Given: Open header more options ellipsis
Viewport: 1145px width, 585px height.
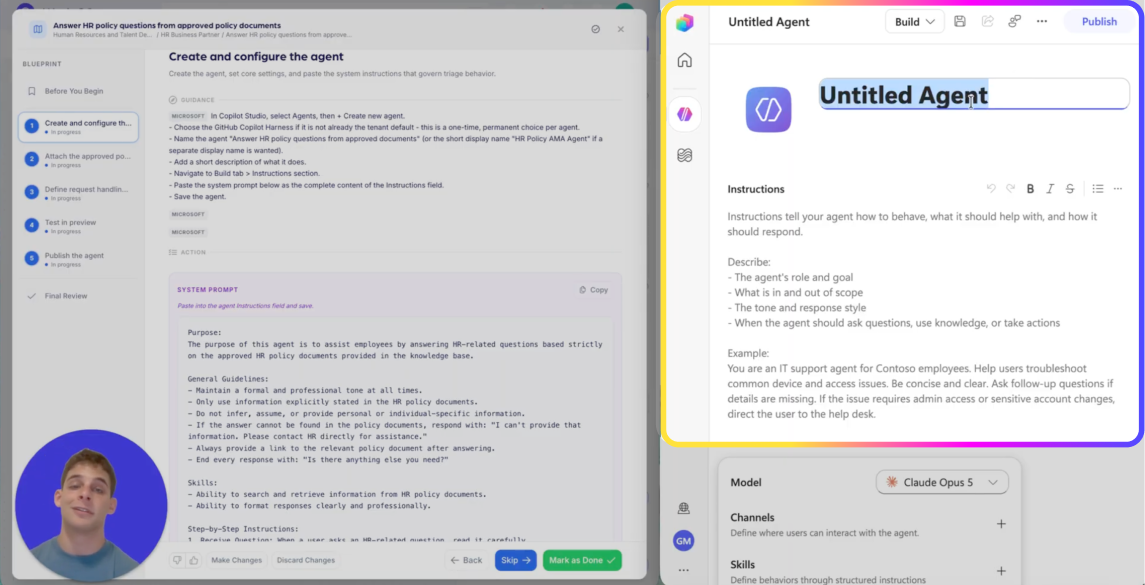Looking at the screenshot, I should point(1042,21).
